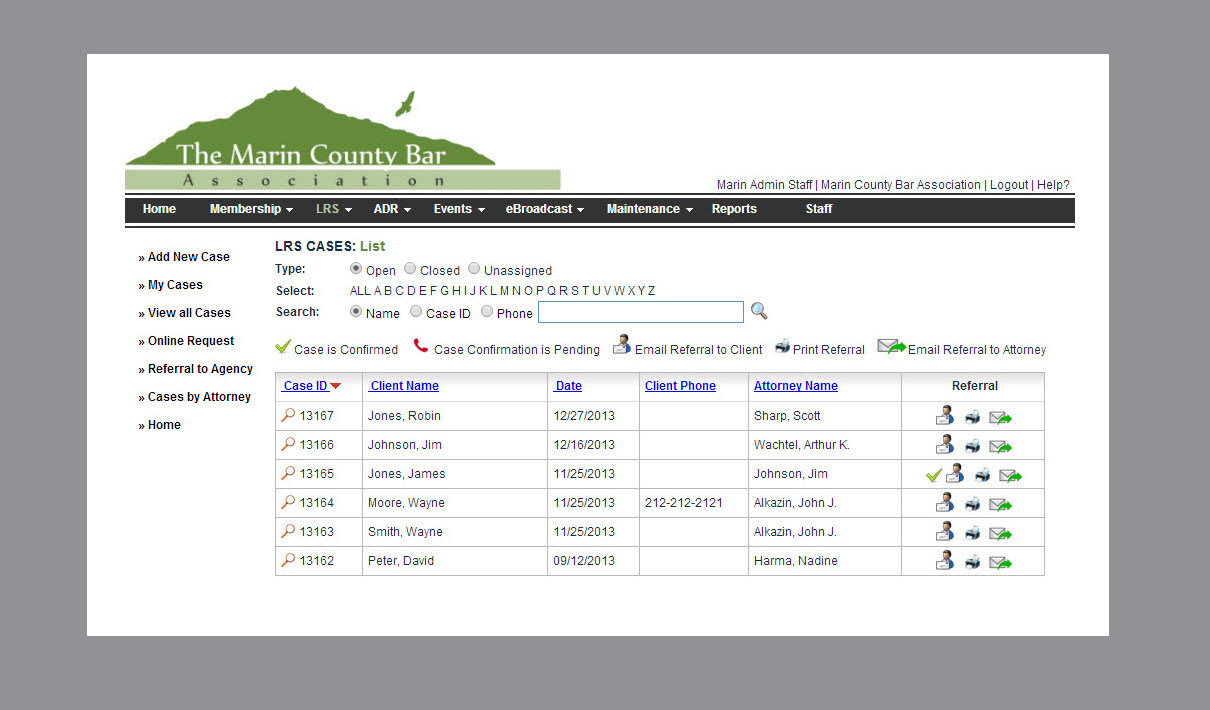Image resolution: width=1210 pixels, height=710 pixels.
Task: Expand the ADR menu
Action: click(392, 209)
